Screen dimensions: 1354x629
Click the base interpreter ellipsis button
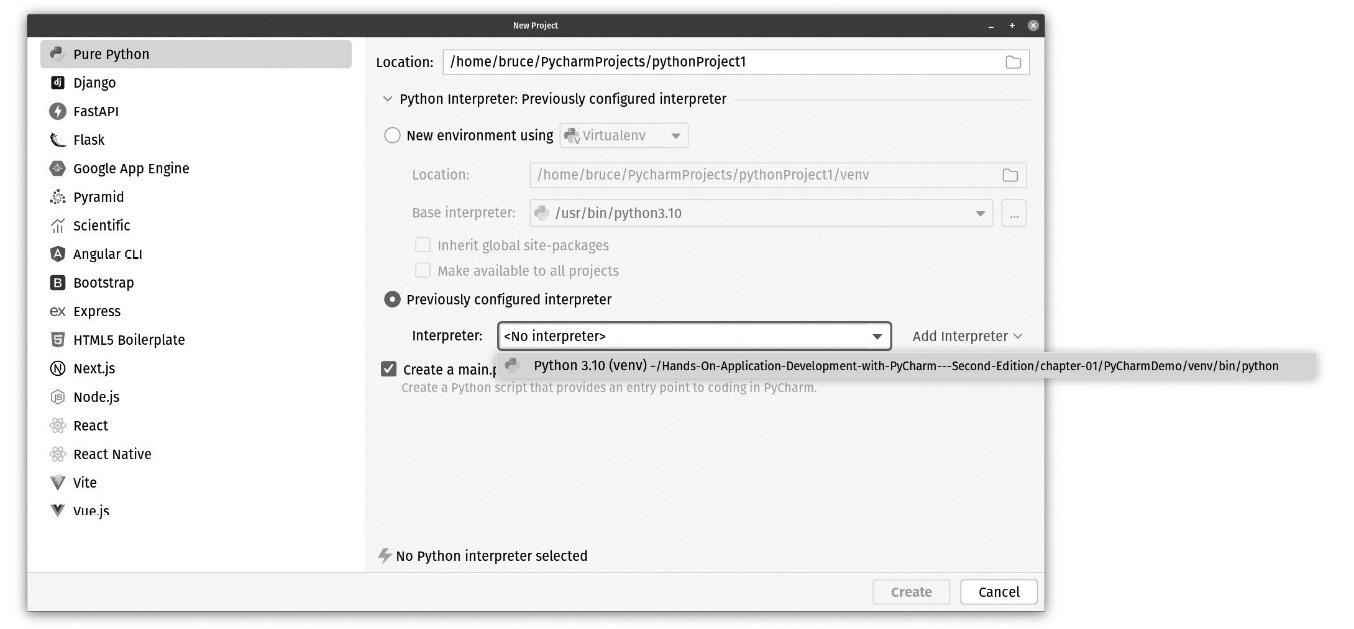1014,213
